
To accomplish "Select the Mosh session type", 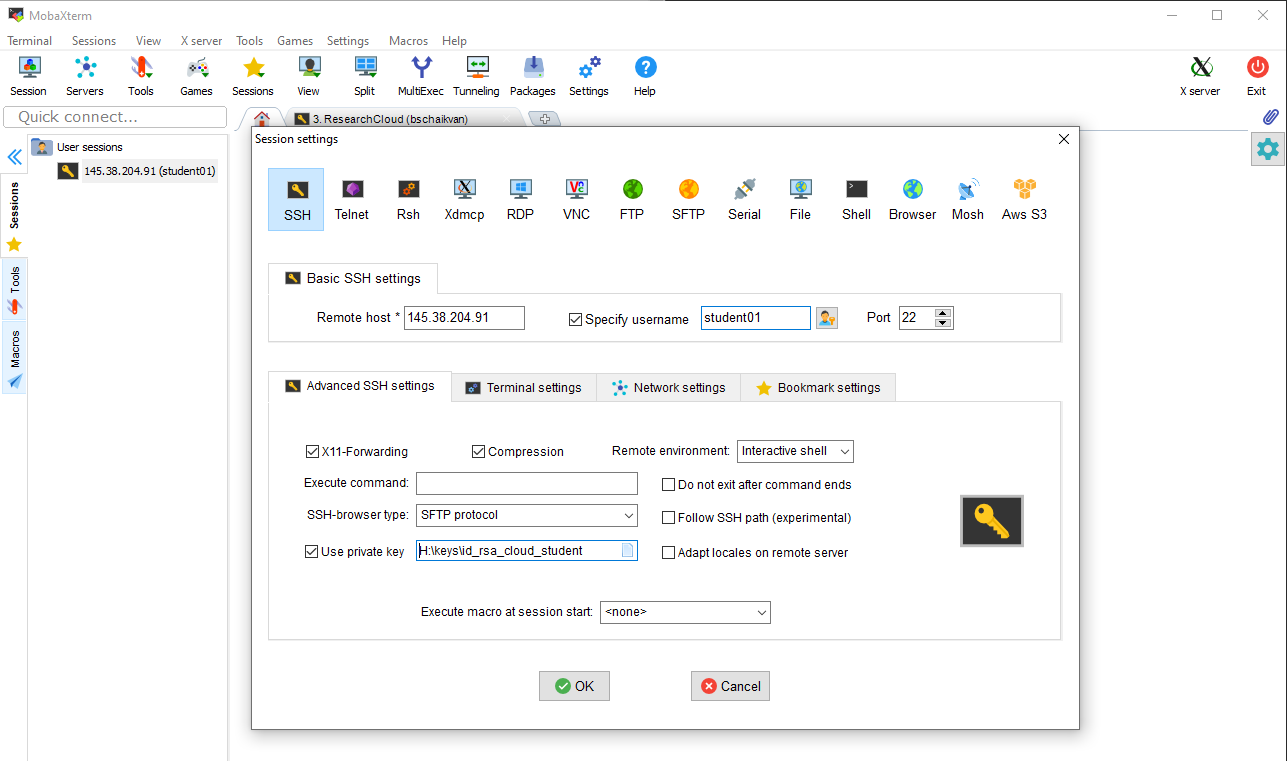I will pos(968,199).
